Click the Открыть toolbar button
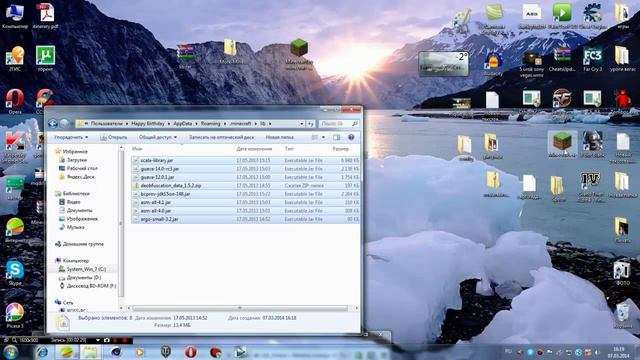640x360 pixels. coord(114,137)
